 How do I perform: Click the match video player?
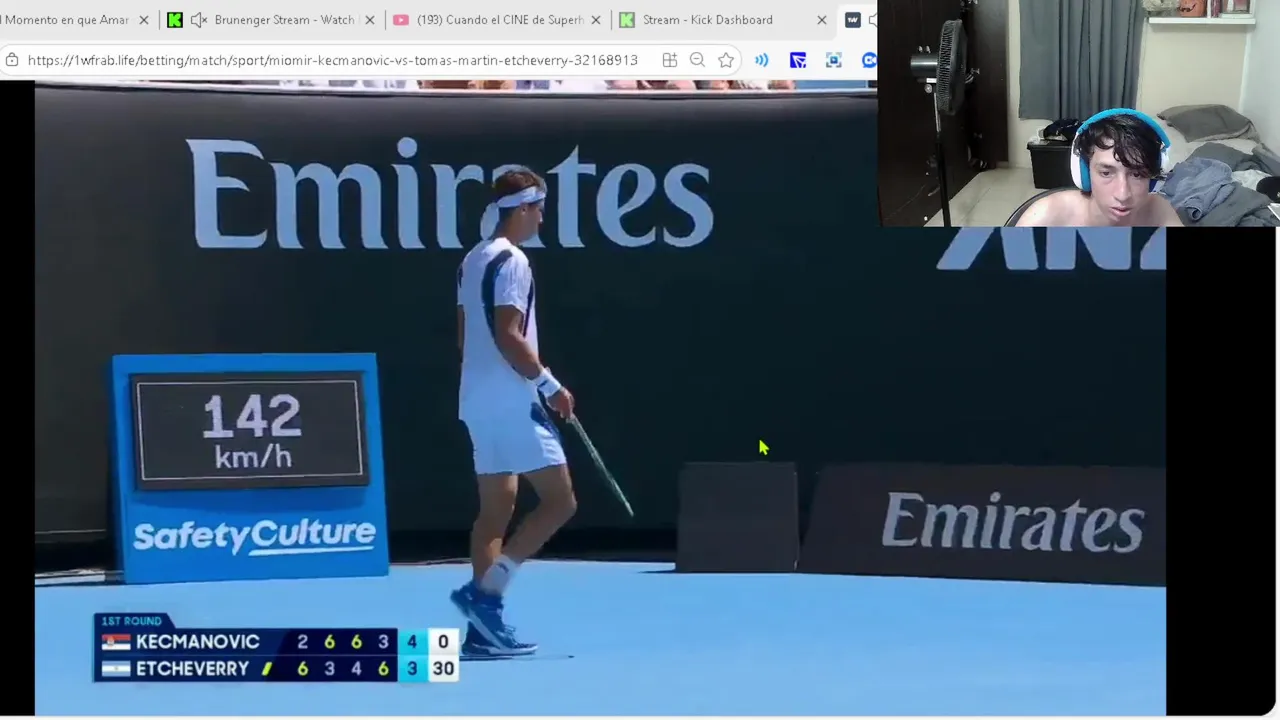[600, 398]
